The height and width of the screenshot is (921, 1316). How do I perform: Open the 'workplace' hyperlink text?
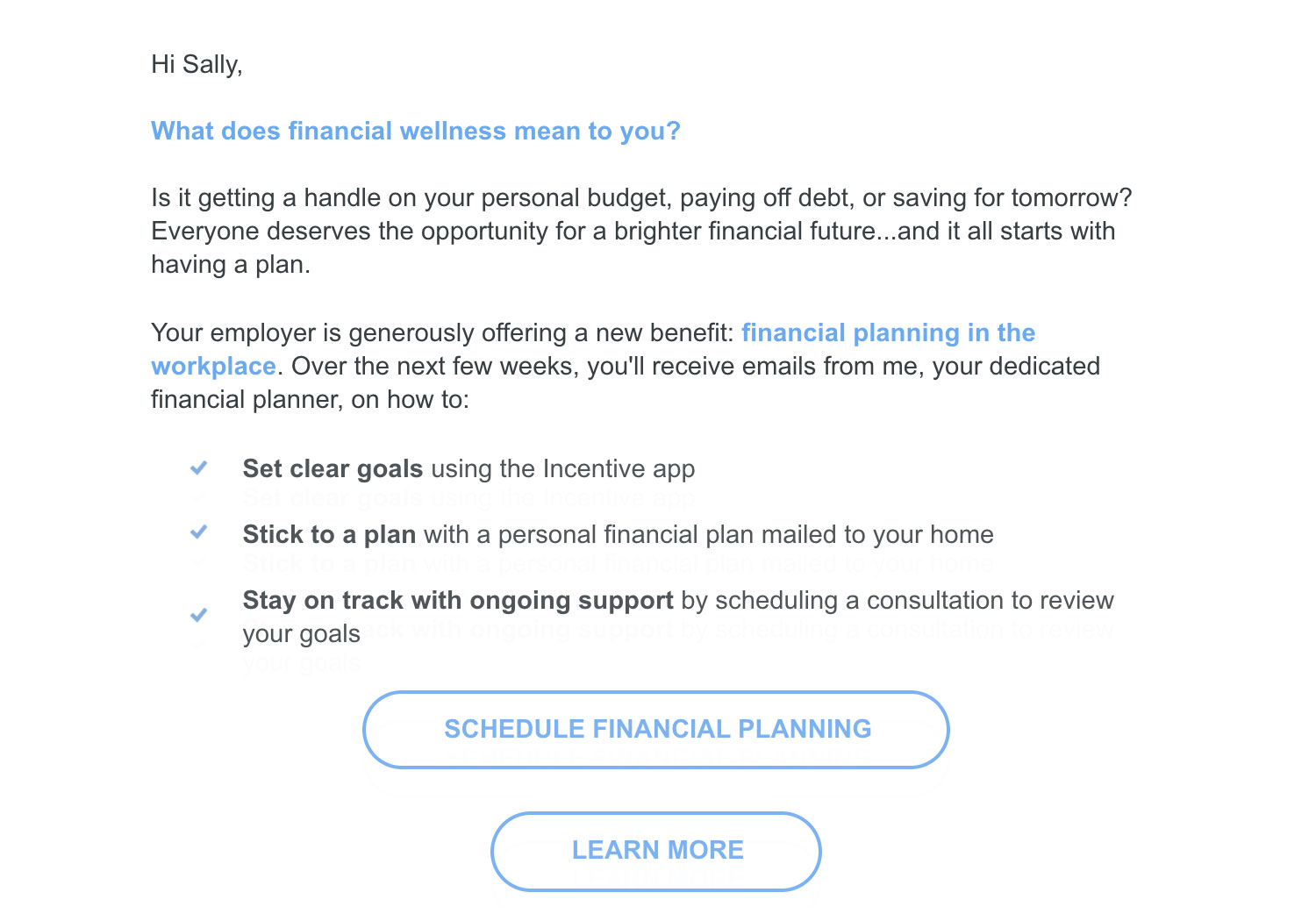tap(213, 366)
